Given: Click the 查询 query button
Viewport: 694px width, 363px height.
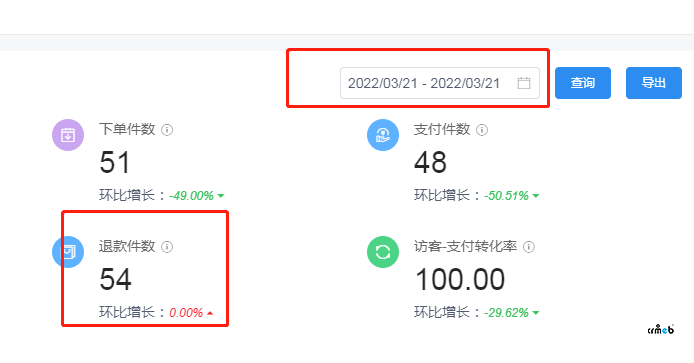Looking at the screenshot, I should click(582, 83).
